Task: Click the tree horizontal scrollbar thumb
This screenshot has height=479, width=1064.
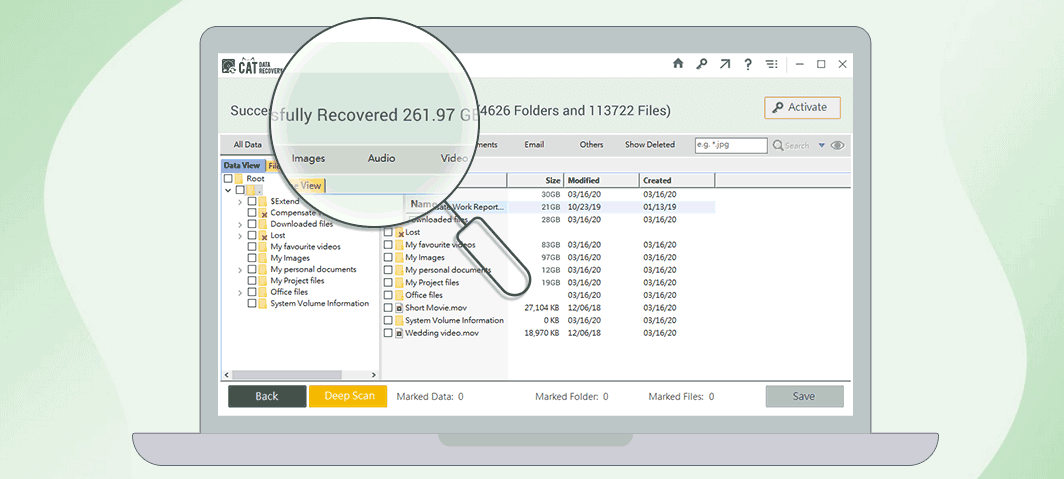Action: pyautogui.click(x=287, y=375)
